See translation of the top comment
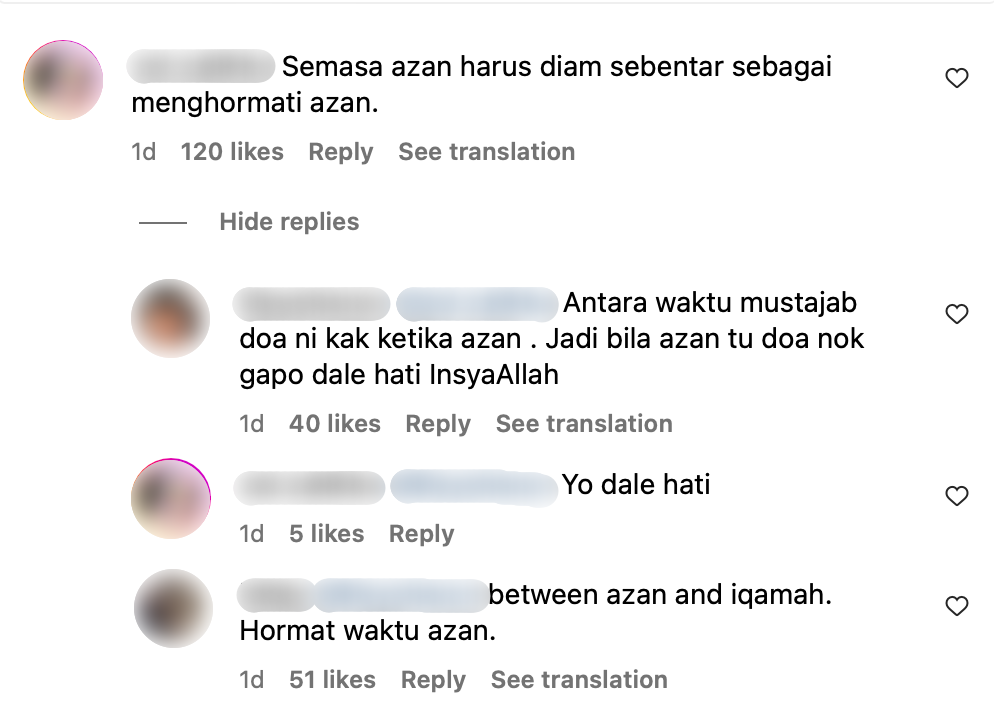Image resolution: width=994 pixels, height=714 pixels. pos(487,152)
